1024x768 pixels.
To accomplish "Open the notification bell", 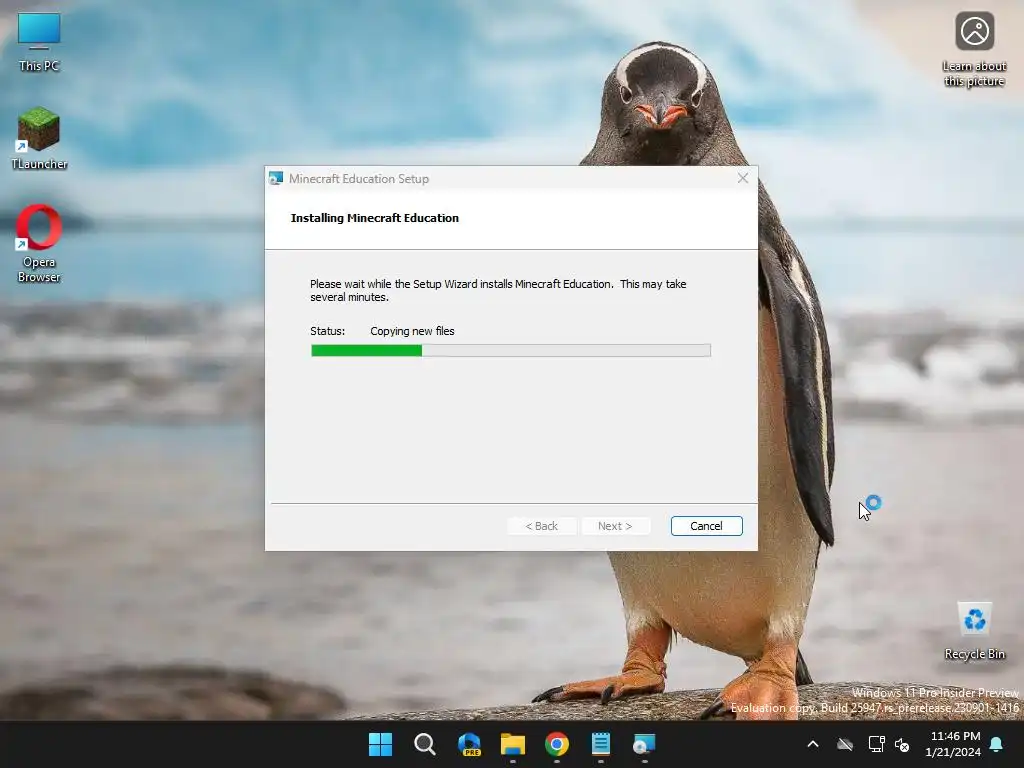I will tap(997, 744).
